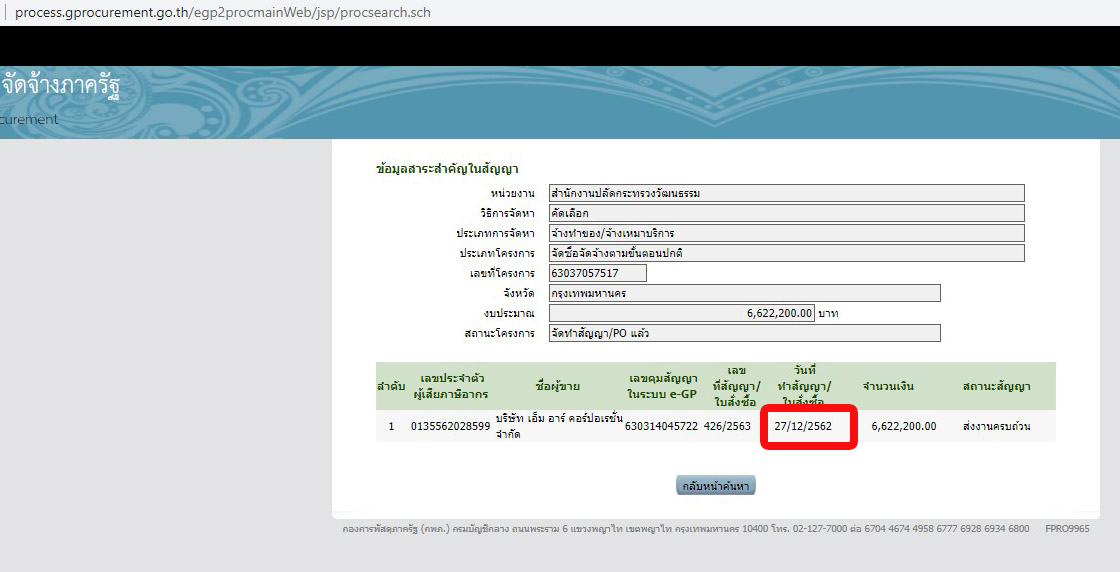This screenshot has height=572, width=1120.
Task: Click the amount 6,622,200.00 in table row
Action: [x=903, y=426]
